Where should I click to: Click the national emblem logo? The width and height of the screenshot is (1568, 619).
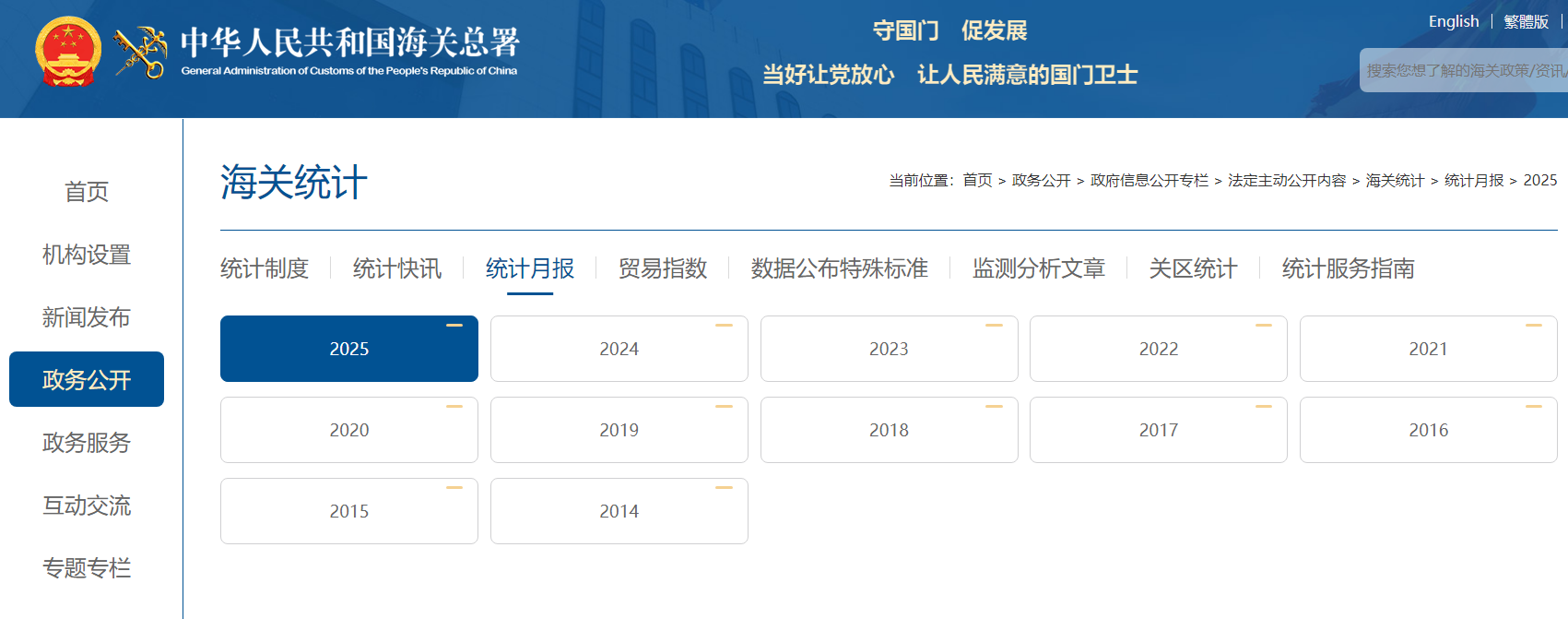67,52
